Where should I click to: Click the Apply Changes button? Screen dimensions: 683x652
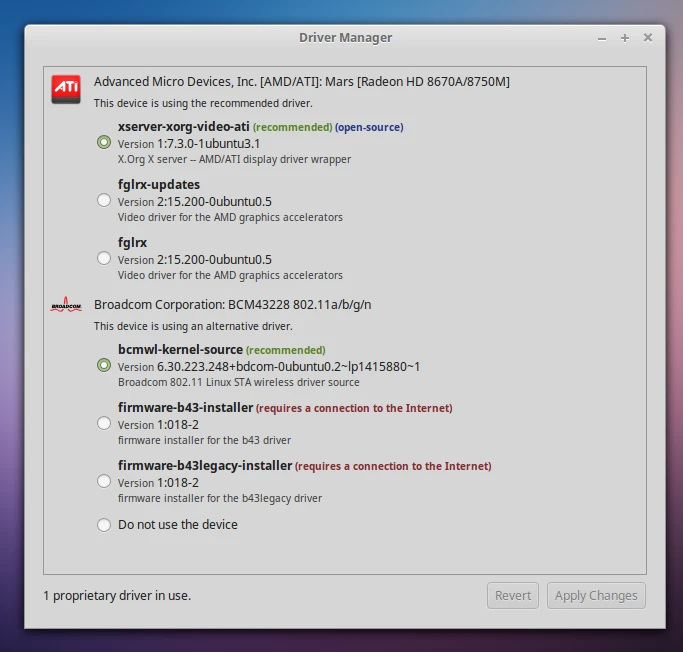coord(596,595)
